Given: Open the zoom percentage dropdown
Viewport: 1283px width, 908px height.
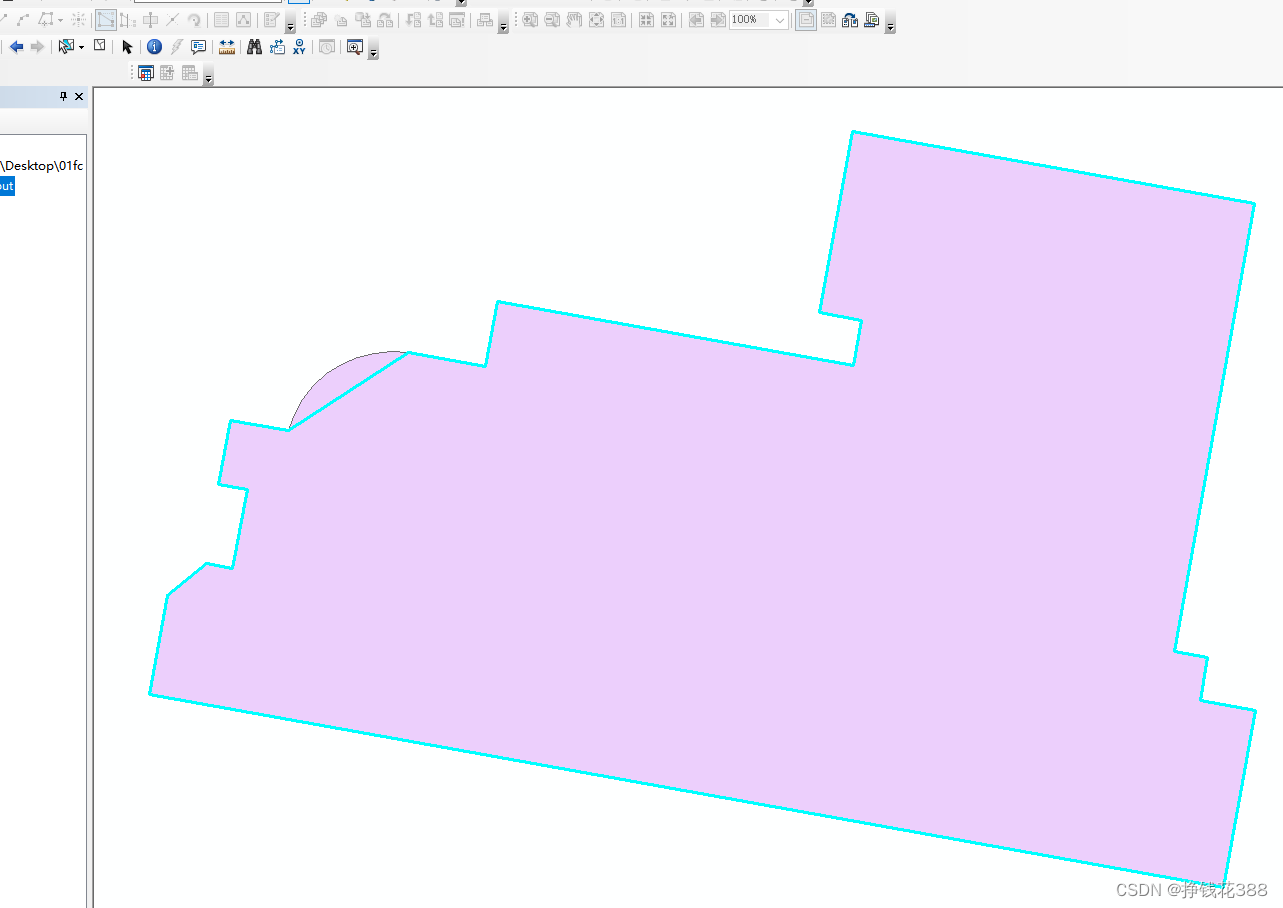Looking at the screenshot, I should pyautogui.click(x=779, y=20).
